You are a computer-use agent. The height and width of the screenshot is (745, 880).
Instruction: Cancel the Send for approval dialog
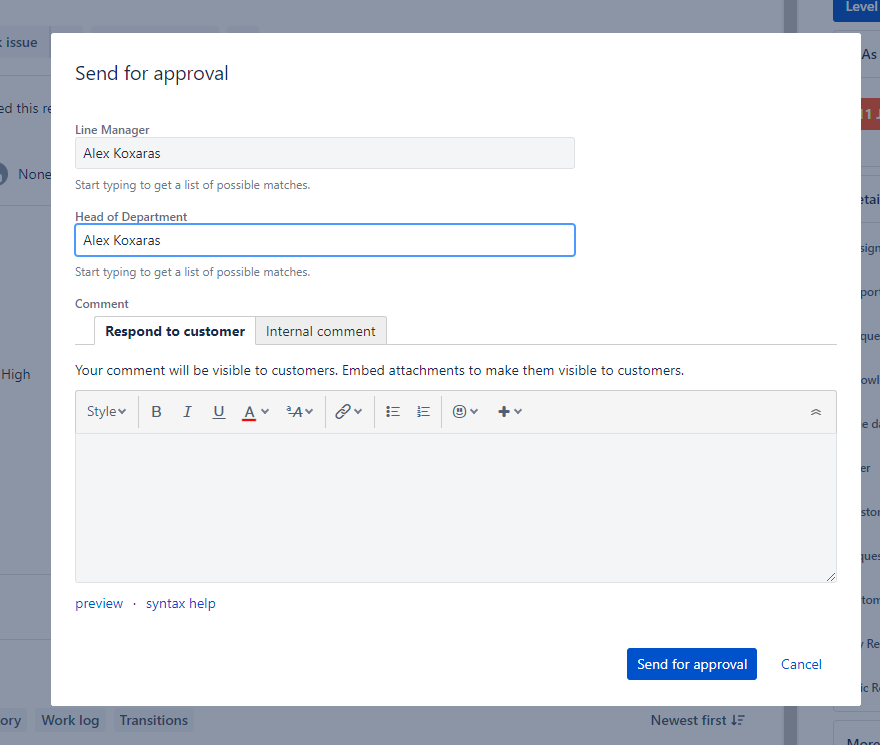[801, 664]
